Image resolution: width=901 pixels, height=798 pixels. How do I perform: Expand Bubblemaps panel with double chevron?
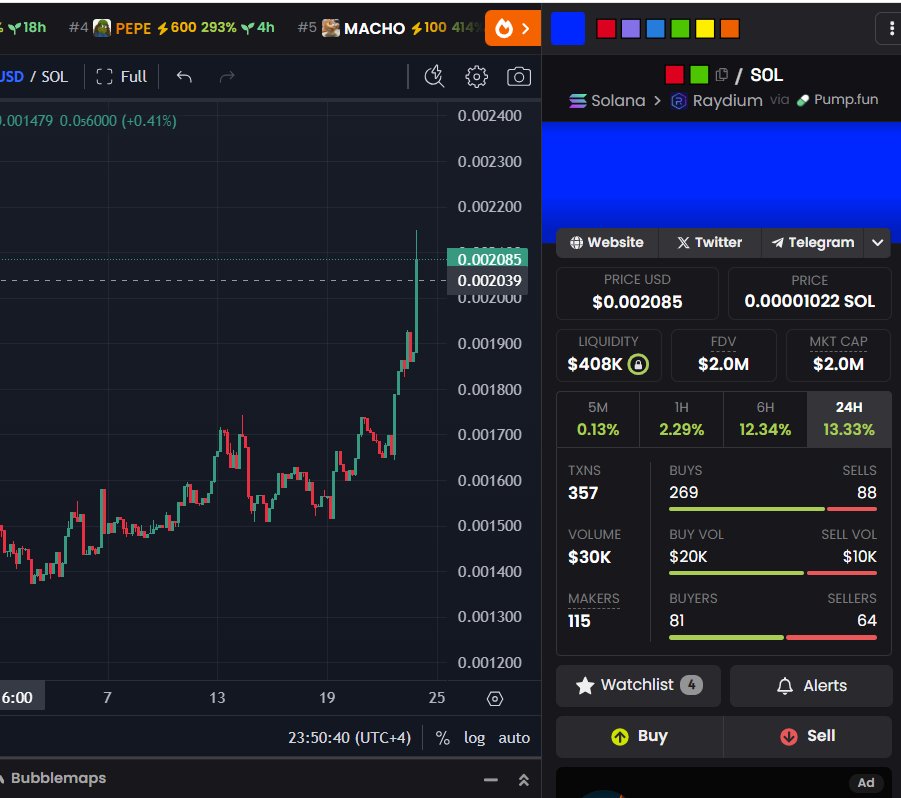pyautogui.click(x=523, y=780)
